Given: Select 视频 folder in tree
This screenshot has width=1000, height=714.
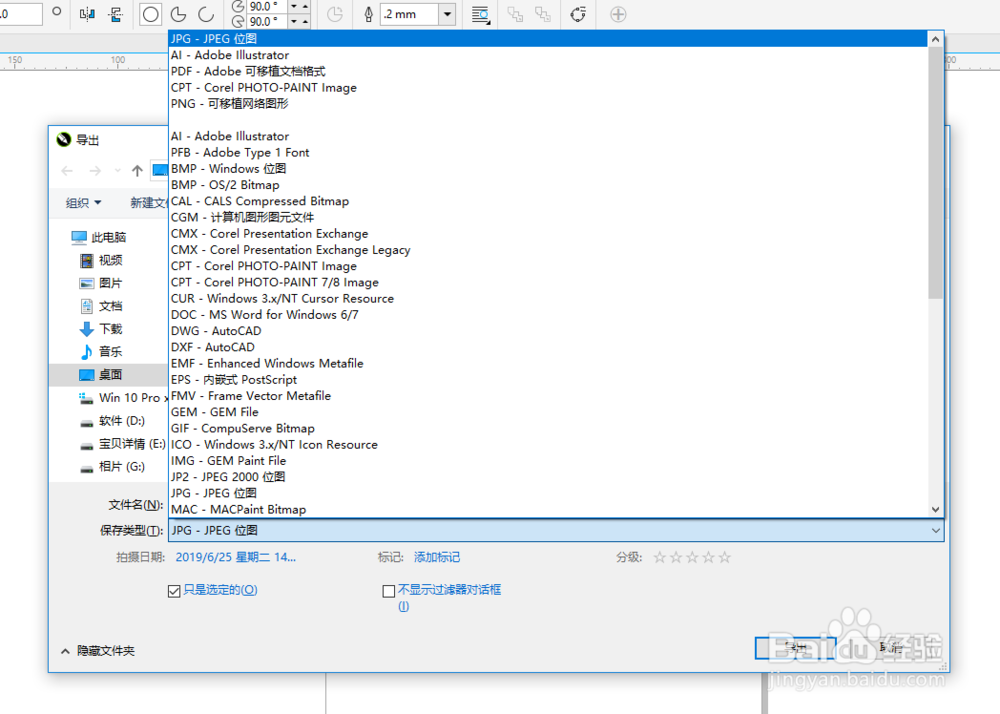Looking at the screenshot, I should [x=101, y=260].
